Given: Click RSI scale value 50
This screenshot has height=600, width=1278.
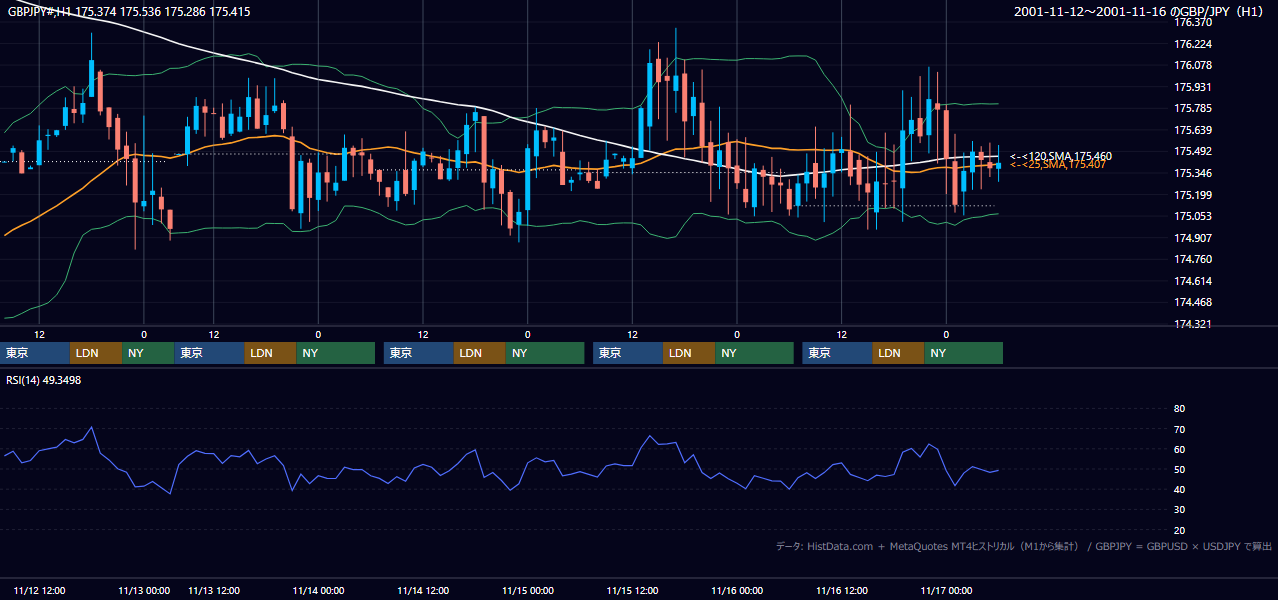Looking at the screenshot, I should pyautogui.click(x=1179, y=469).
